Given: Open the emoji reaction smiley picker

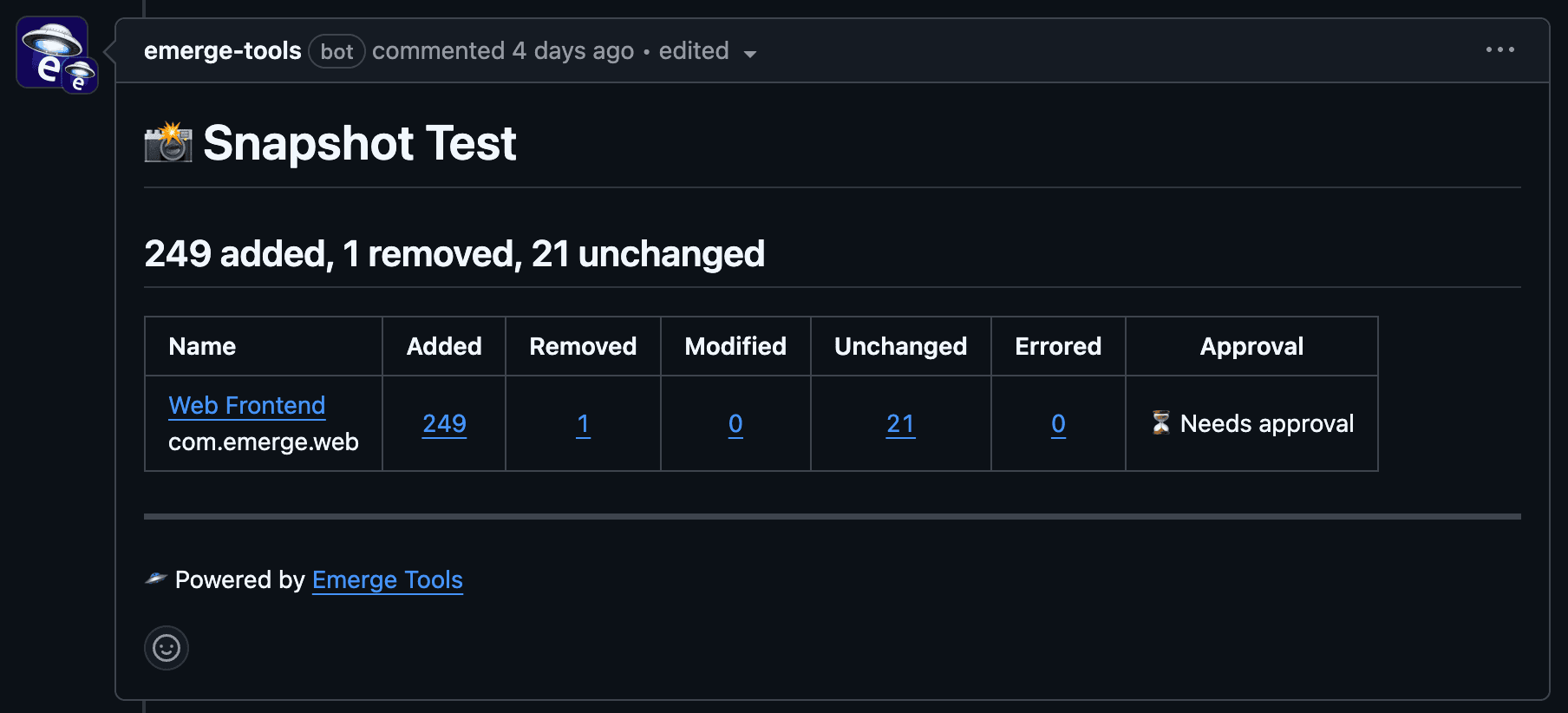Looking at the screenshot, I should click(x=166, y=648).
